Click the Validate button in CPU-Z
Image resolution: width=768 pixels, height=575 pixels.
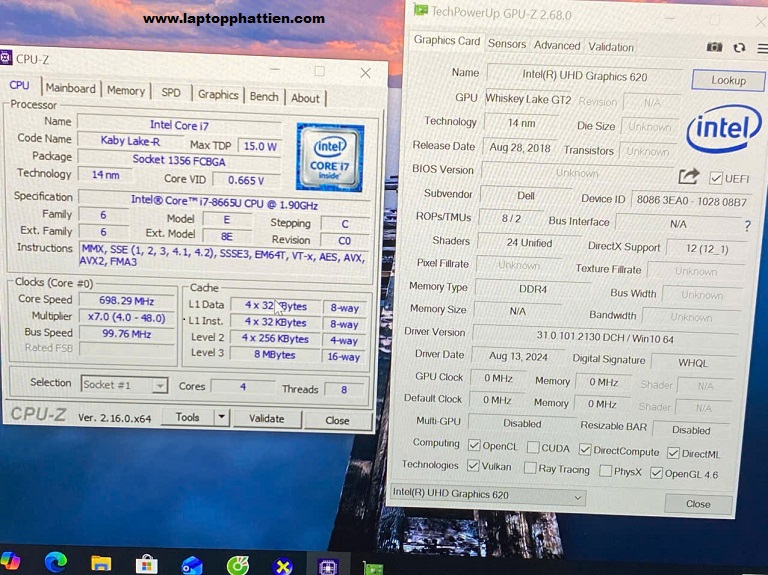pos(266,419)
